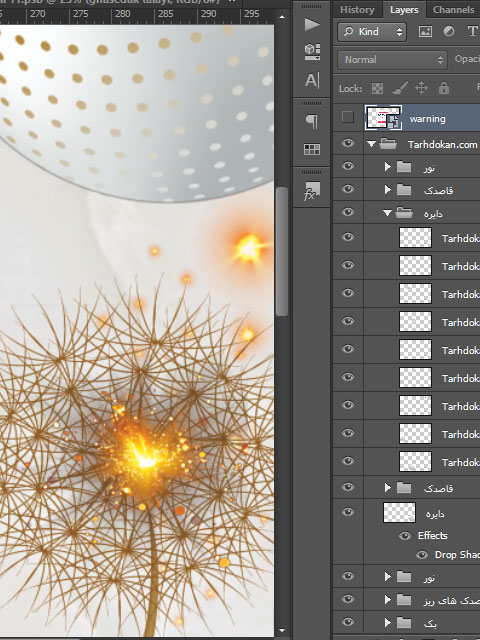Image resolution: width=480 pixels, height=640 pixels.
Task: Click the lock all padlock button
Action: click(444, 88)
